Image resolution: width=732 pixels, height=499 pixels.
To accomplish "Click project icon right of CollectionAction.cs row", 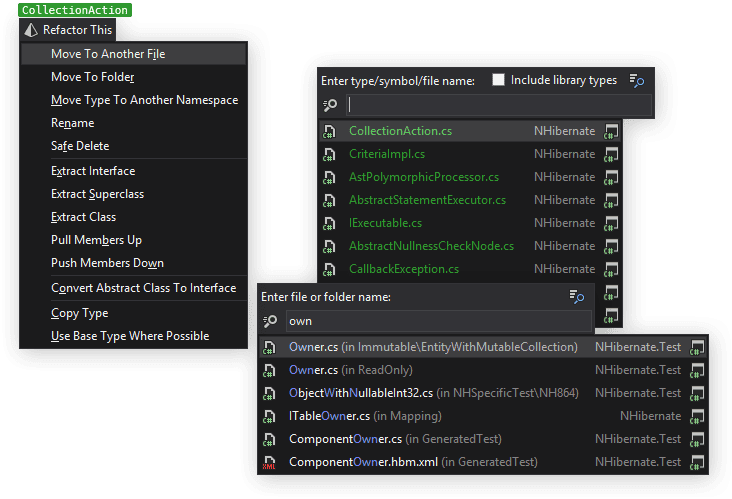I will click(611, 132).
